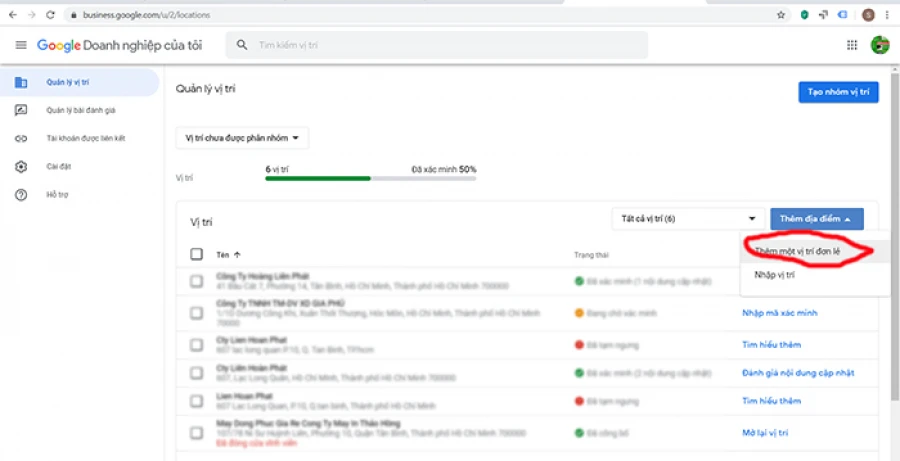The height and width of the screenshot is (461, 900).
Task: Open the Google apps grid
Action: tap(852, 45)
